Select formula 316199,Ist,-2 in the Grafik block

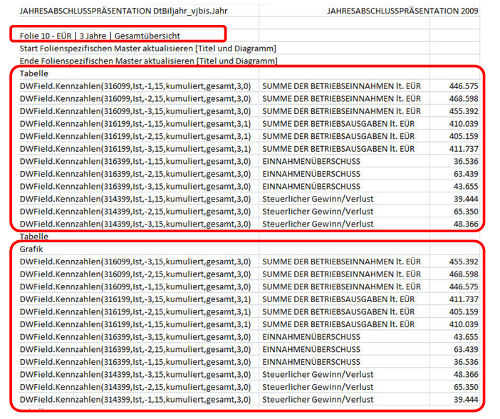coord(135,312)
